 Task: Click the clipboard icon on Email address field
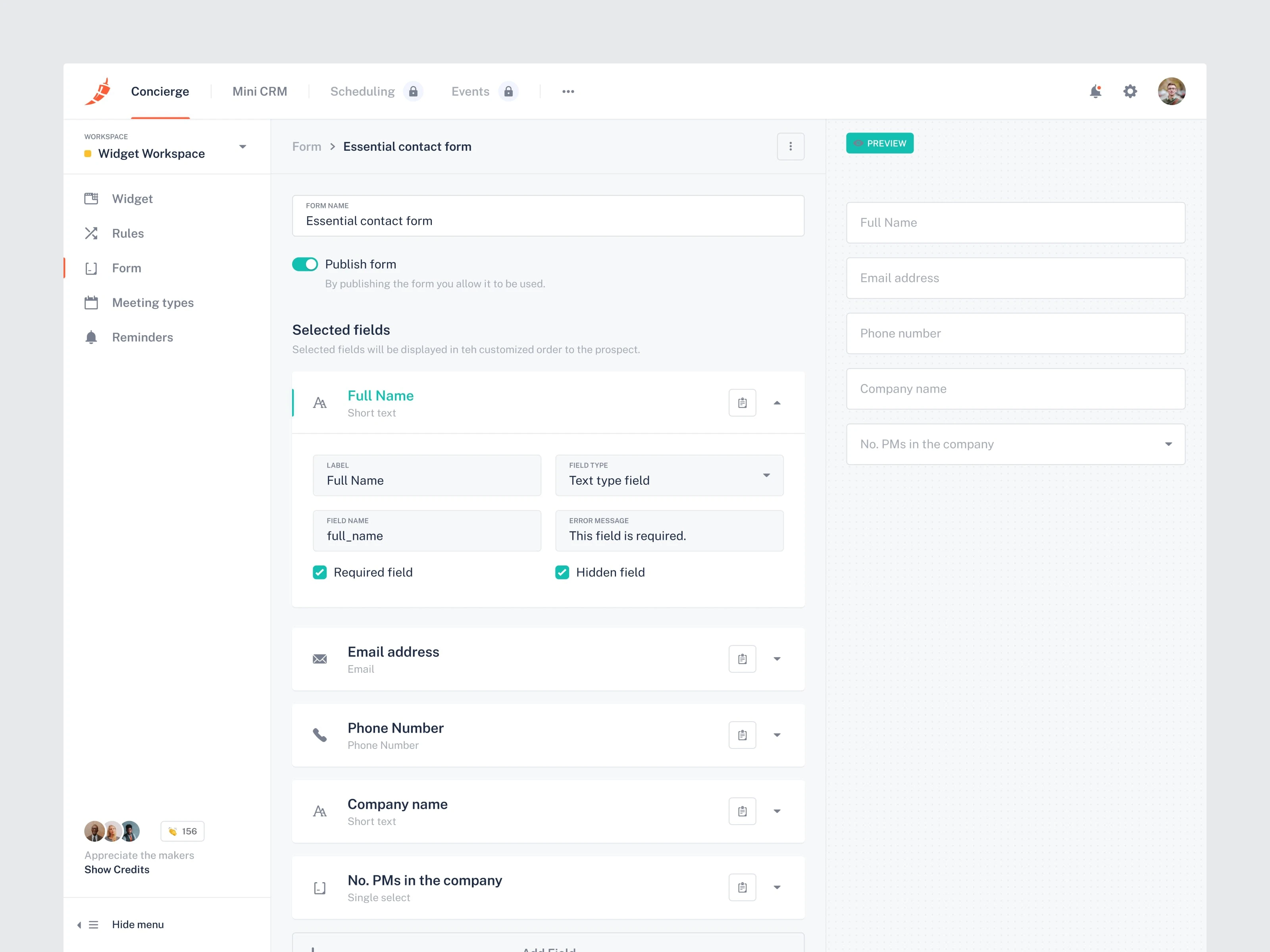(x=743, y=659)
